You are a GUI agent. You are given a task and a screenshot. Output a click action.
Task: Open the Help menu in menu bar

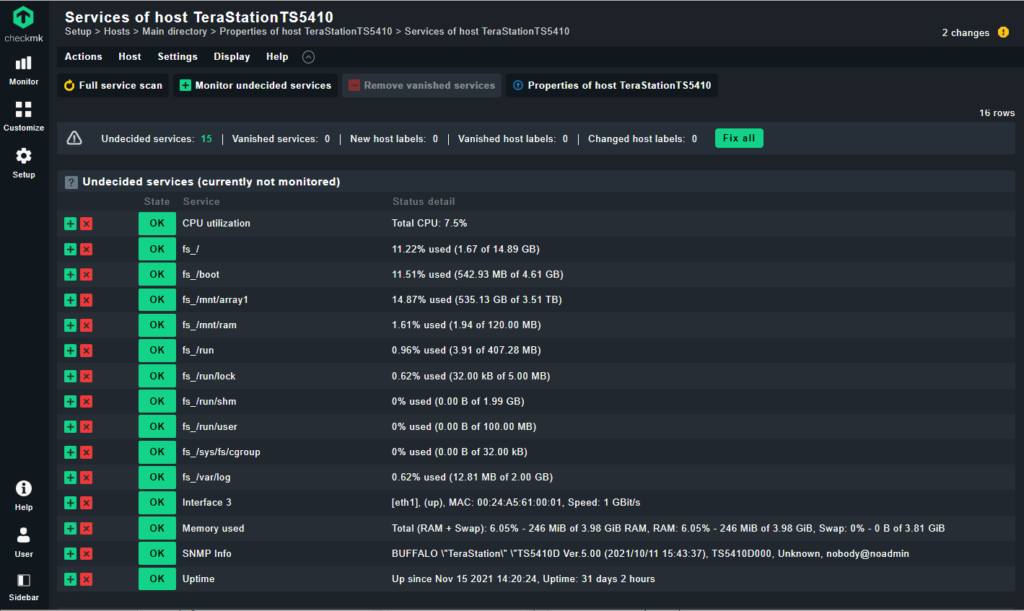click(x=277, y=57)
